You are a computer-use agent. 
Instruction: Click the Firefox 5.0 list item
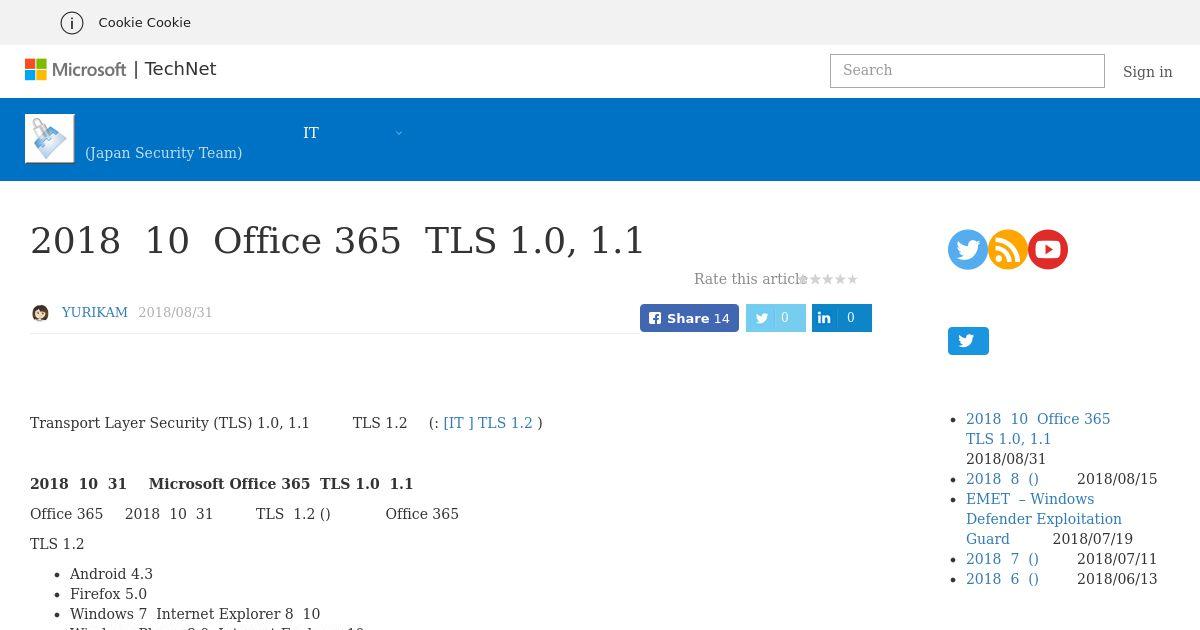(108, 594)
